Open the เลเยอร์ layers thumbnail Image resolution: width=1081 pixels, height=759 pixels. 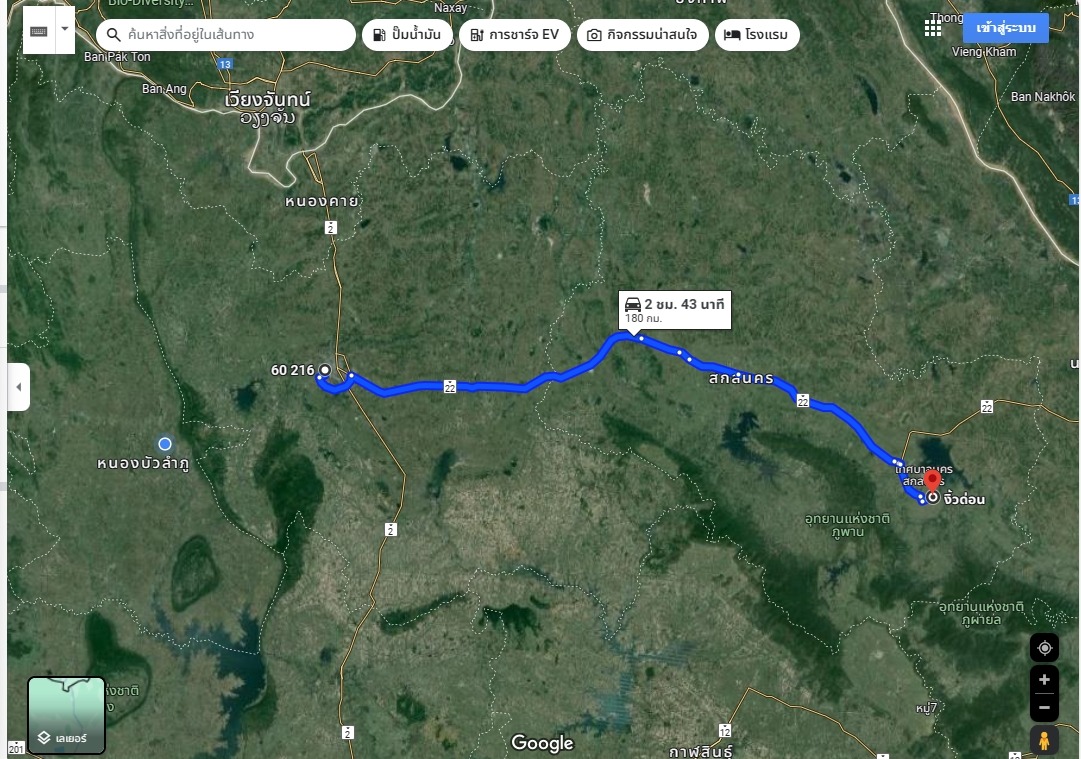(66, 716)
